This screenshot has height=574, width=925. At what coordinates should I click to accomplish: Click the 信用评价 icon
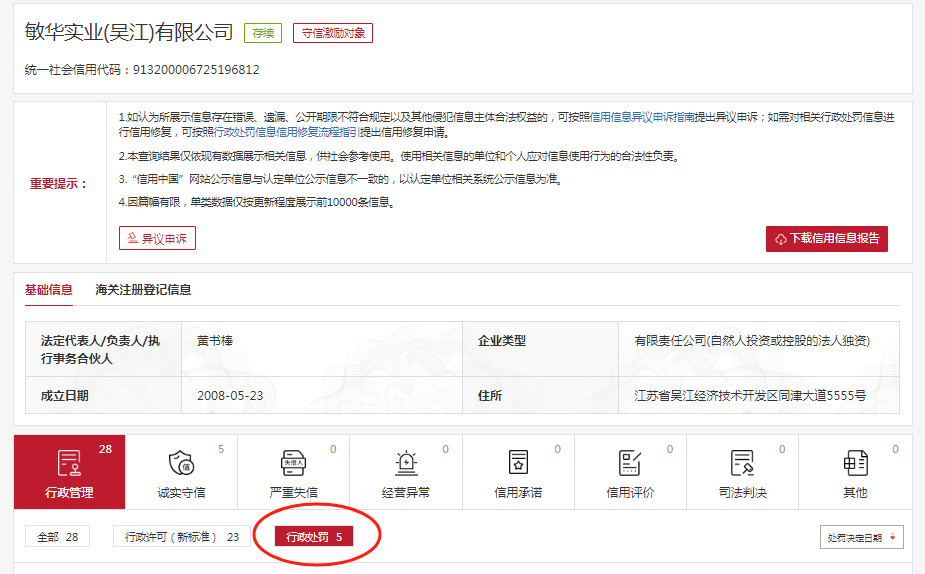pyautogui.click(x=630, y=463)
